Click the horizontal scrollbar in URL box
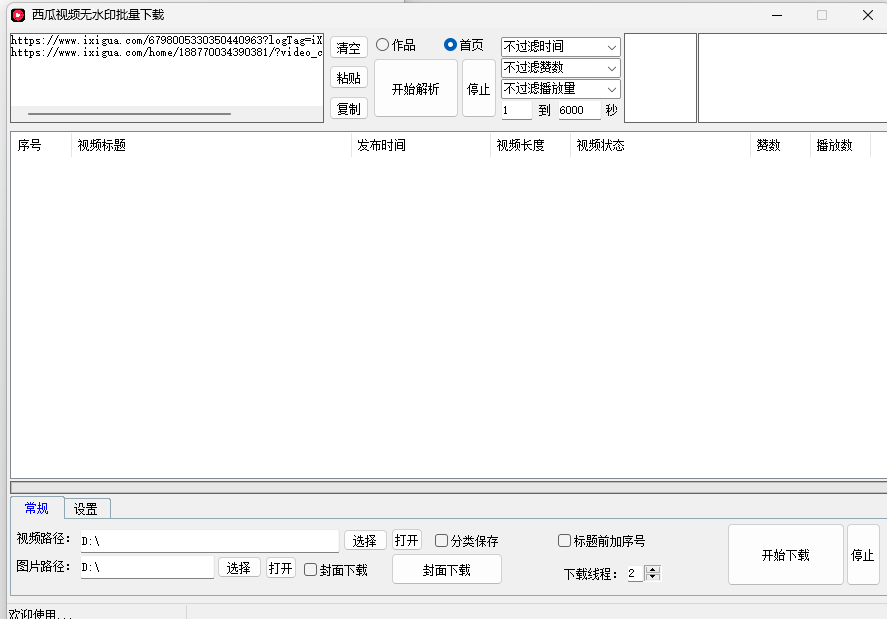Screen dimensions: 887x619 click(x=129, y=114)
